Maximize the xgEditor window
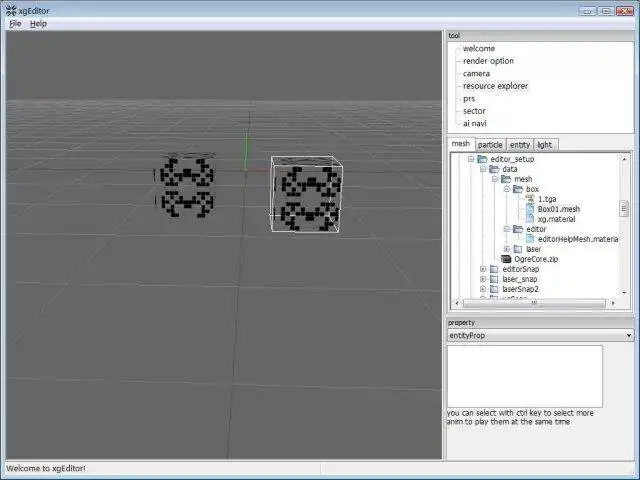This screenshot has height=480, width=640. [606, 11]
